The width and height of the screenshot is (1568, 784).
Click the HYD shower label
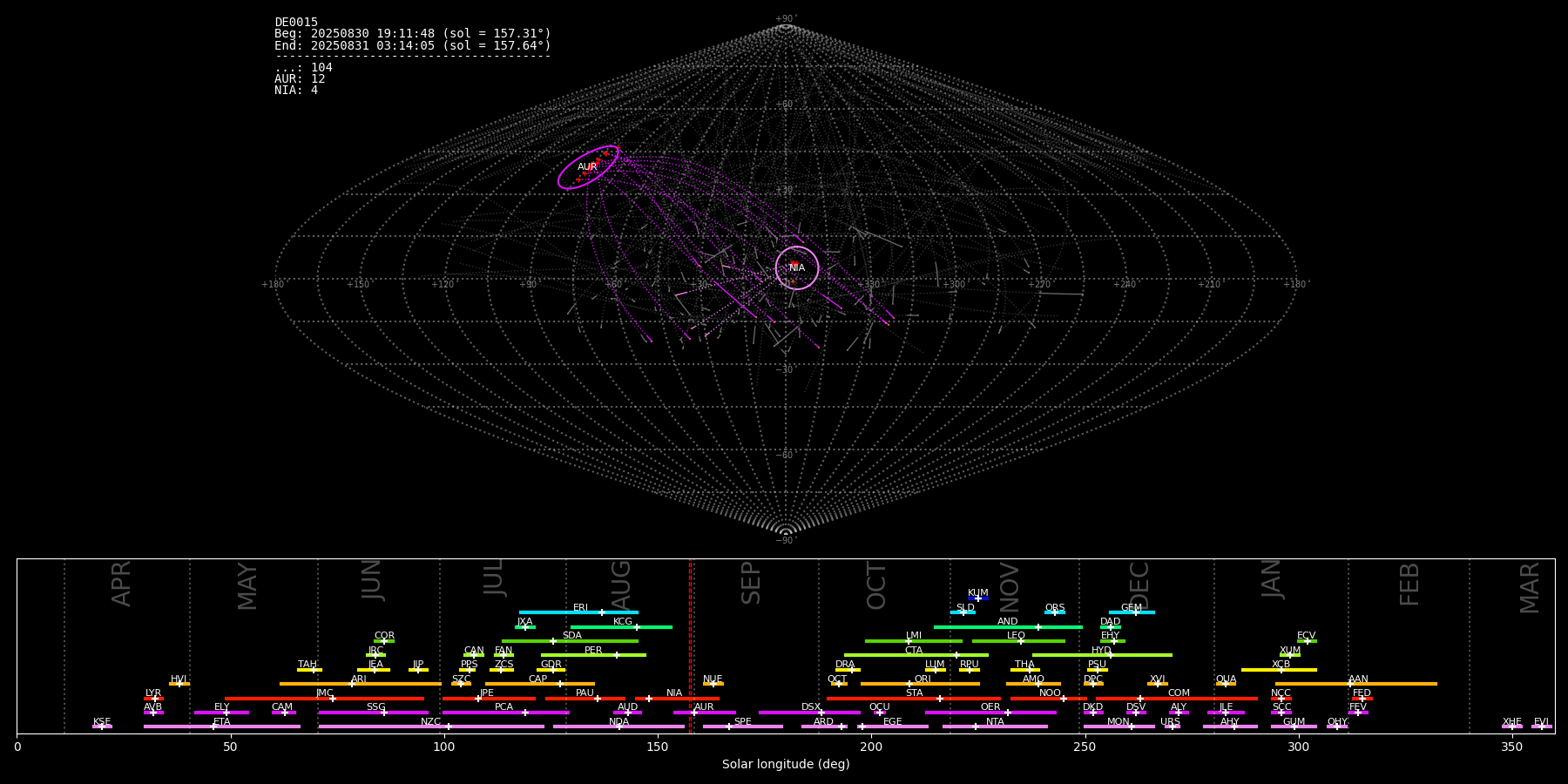point(1101,651)
